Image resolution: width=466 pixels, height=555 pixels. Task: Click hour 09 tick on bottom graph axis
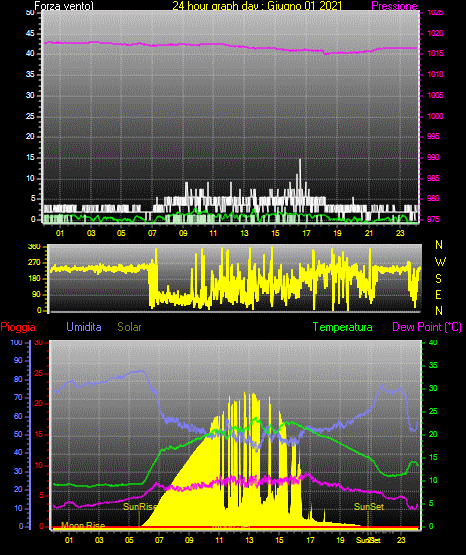pos(189,540)
